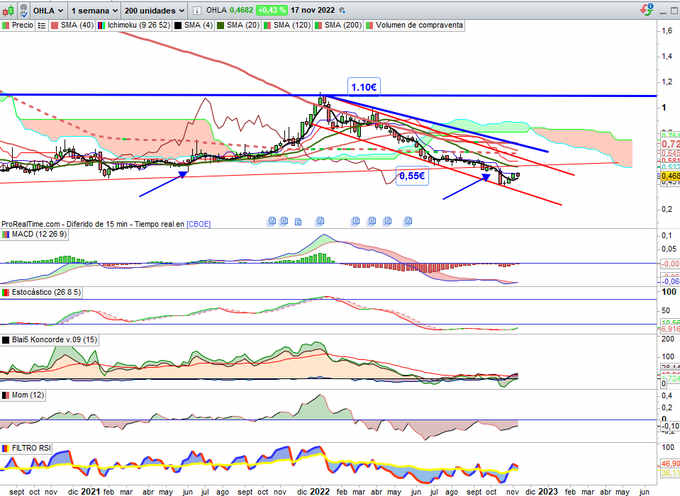Open the MACD (12.26.9) panel label
The width and height of the screenshot is (680, 496).
pos(35,234)
